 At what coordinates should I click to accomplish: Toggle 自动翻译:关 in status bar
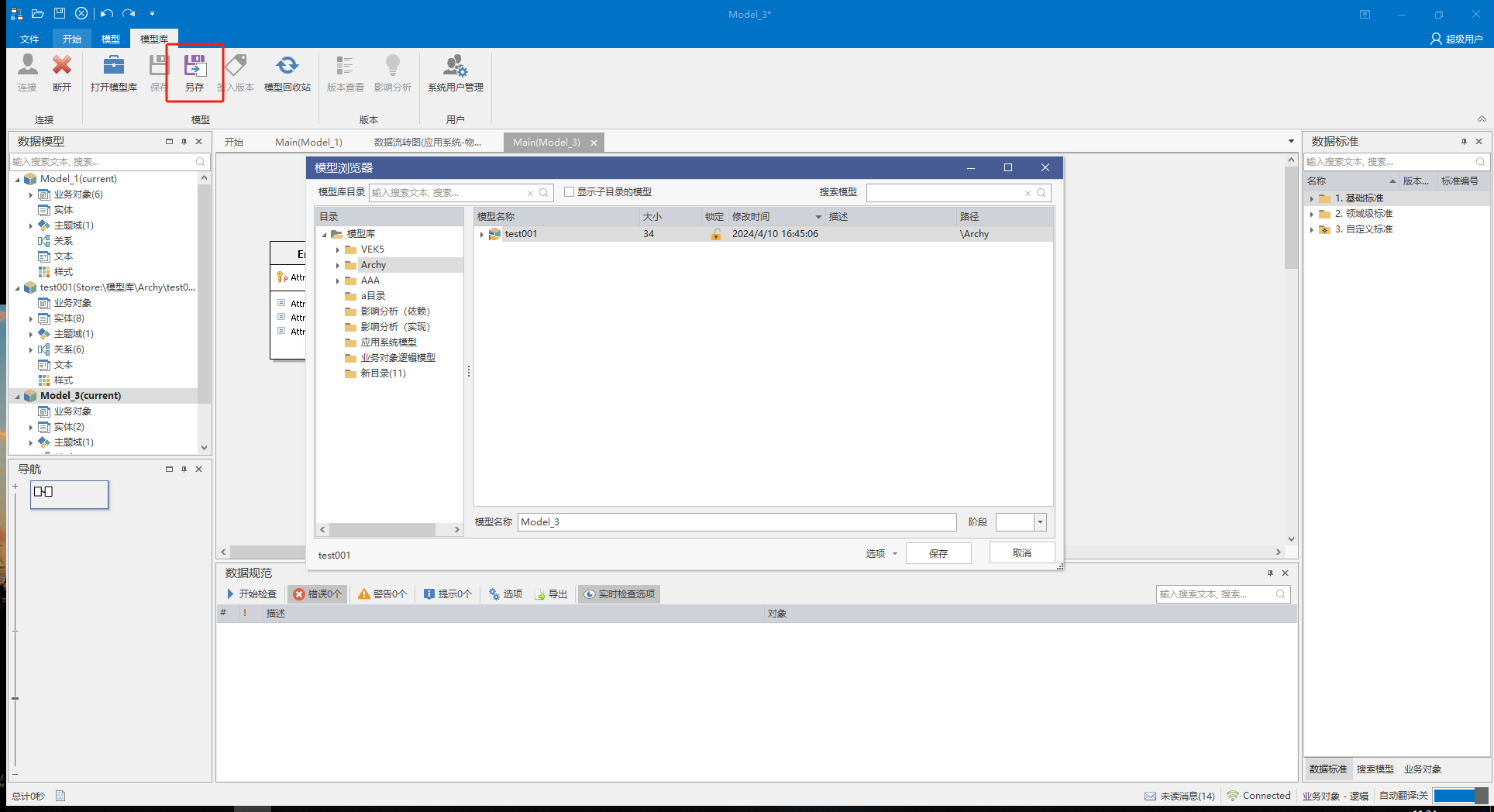(1403, 796)
